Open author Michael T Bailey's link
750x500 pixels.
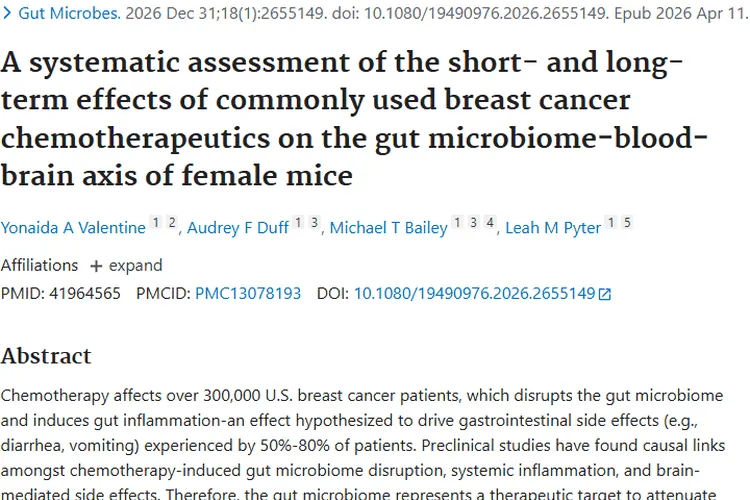389,228
